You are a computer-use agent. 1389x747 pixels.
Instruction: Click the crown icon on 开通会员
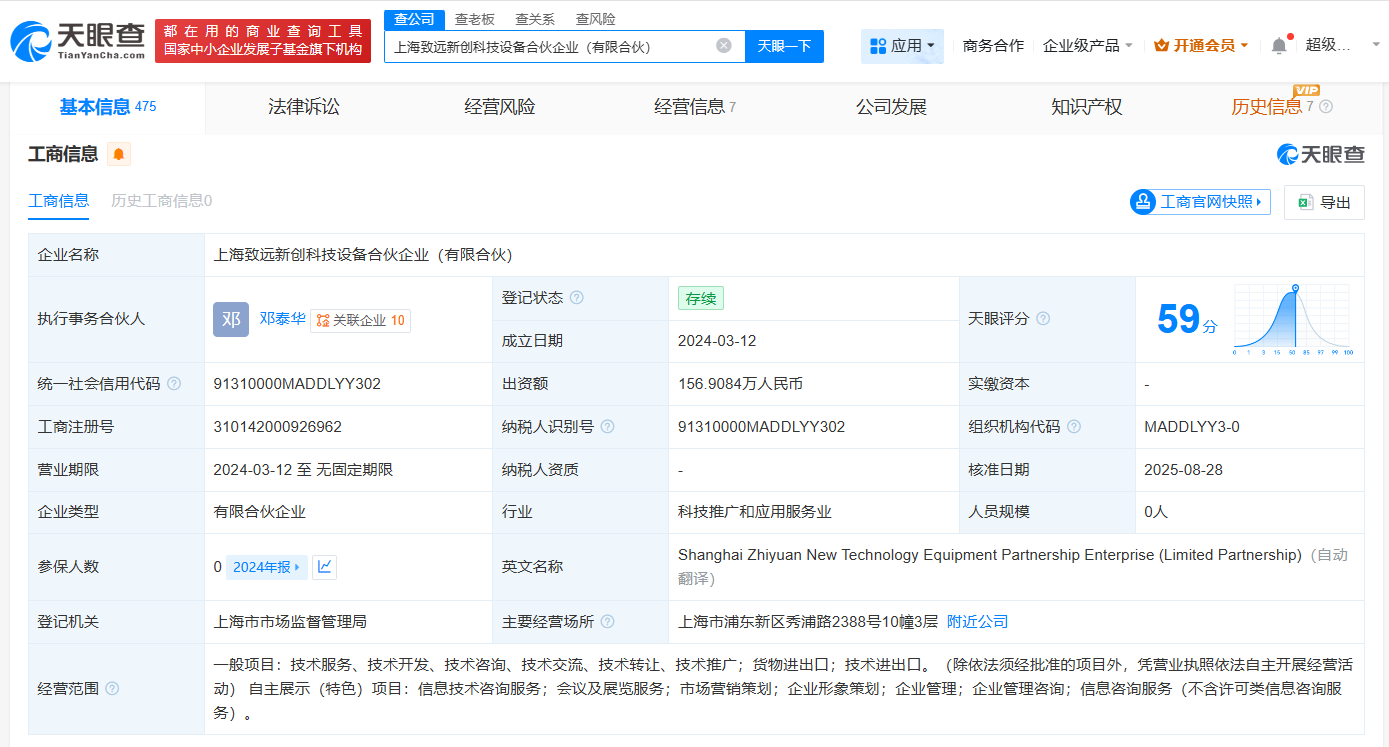[1160, 44]
